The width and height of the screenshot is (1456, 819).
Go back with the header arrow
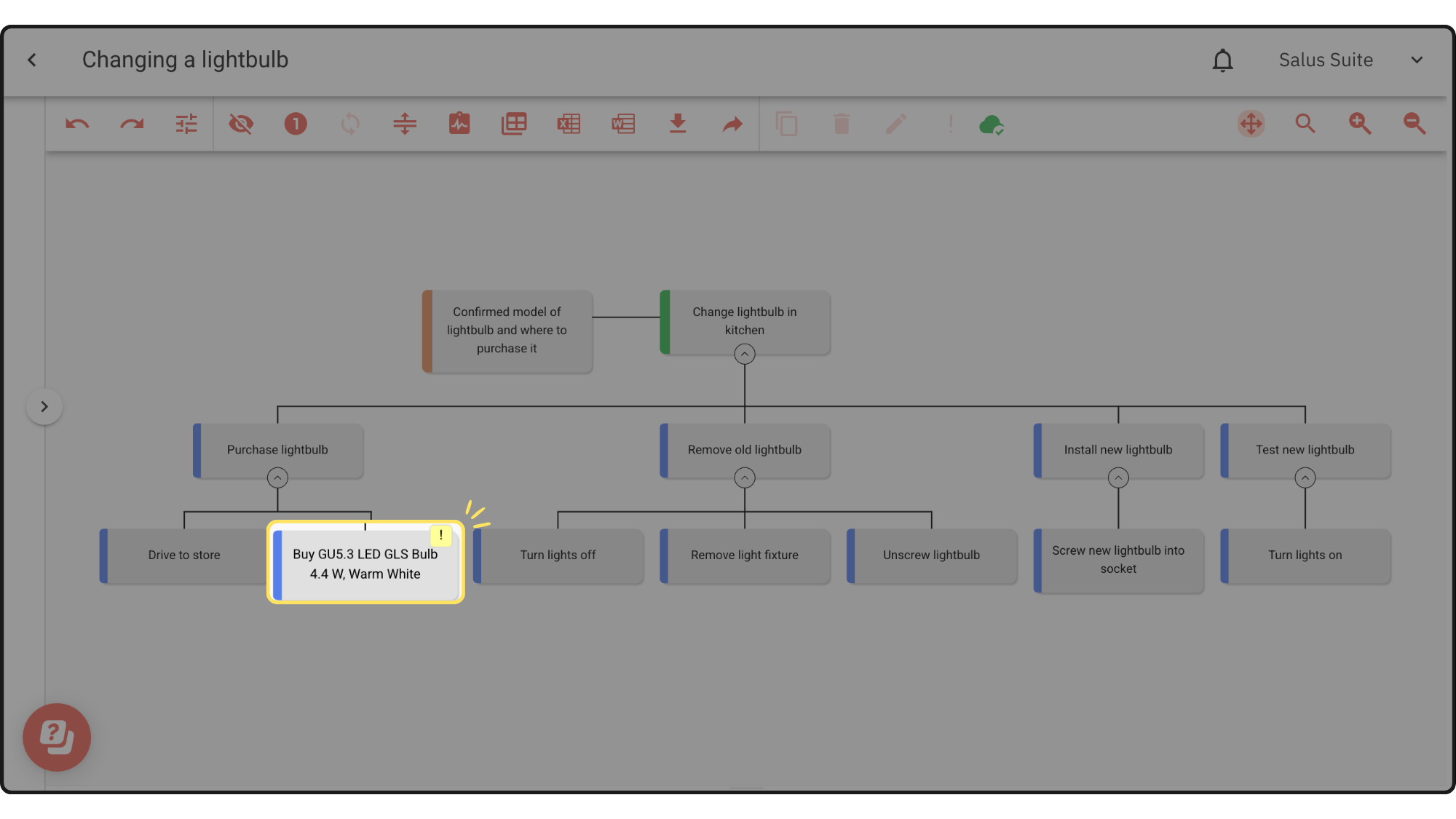point(32,60)
